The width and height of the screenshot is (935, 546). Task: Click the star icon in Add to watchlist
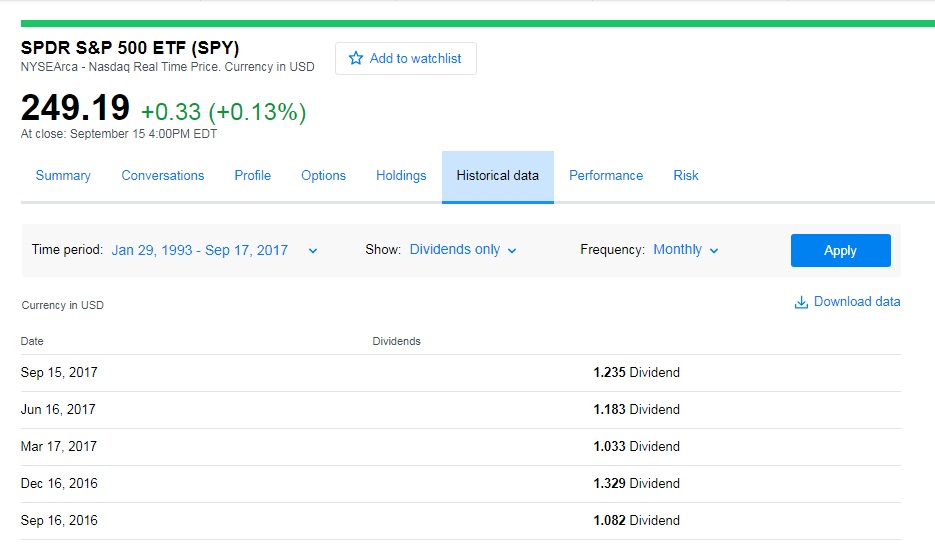(355, 58)
